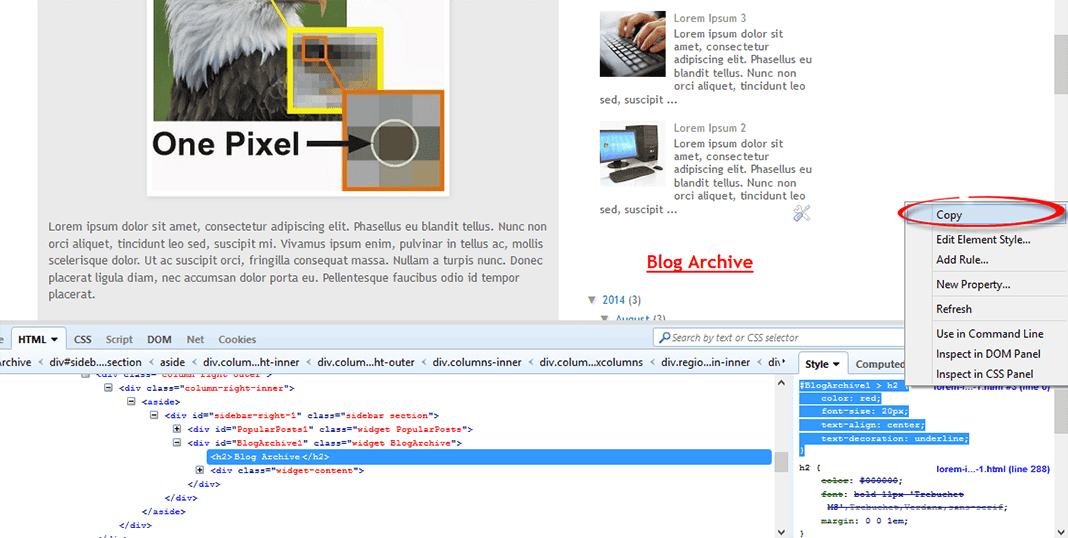Click the #BlogArchive1 > h2 selector
Screen dimensions: 1068x538
(x=849, y=385)
